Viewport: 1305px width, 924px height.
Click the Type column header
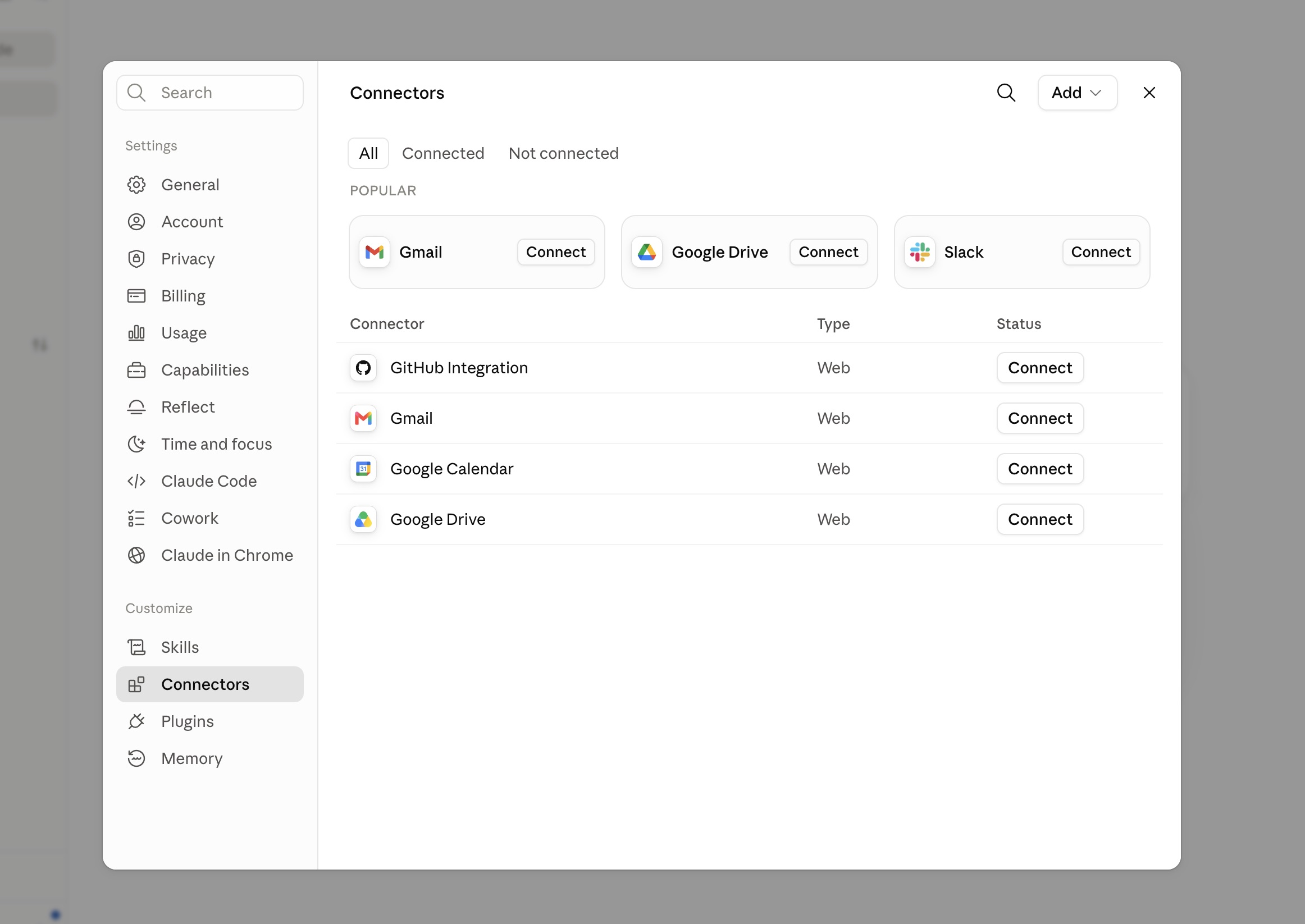click(833, 324)
